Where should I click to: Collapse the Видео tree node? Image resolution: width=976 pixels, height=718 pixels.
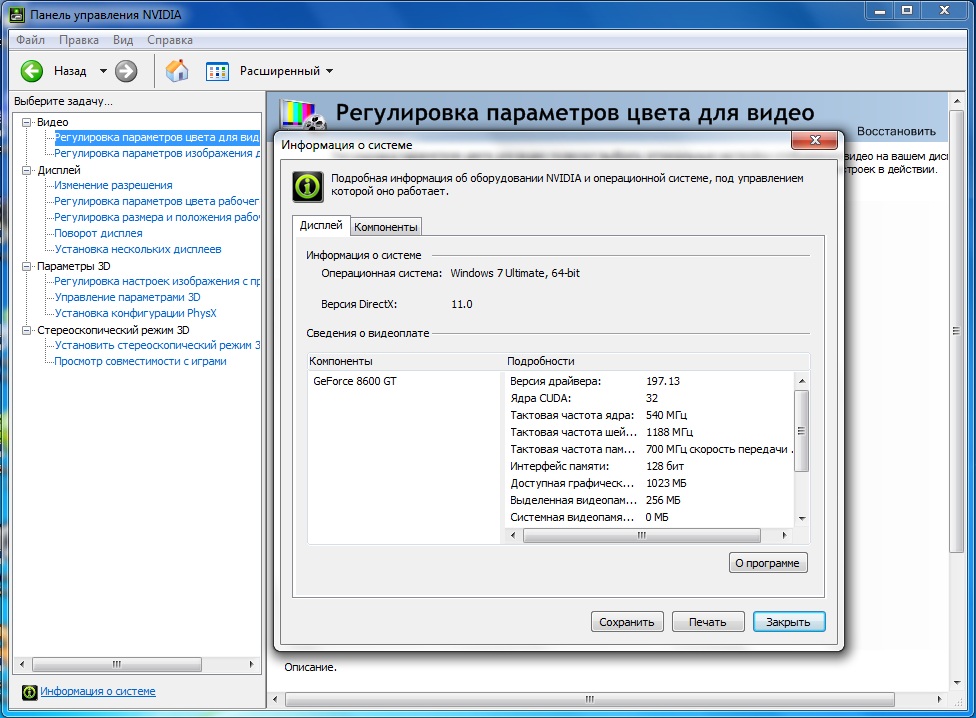tap(27, 122)
